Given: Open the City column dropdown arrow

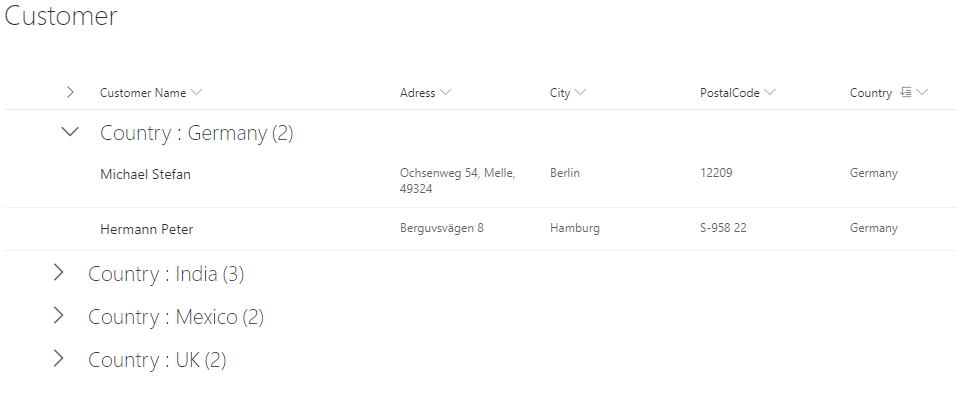Looking at the screenshot, I should (580, 93).
